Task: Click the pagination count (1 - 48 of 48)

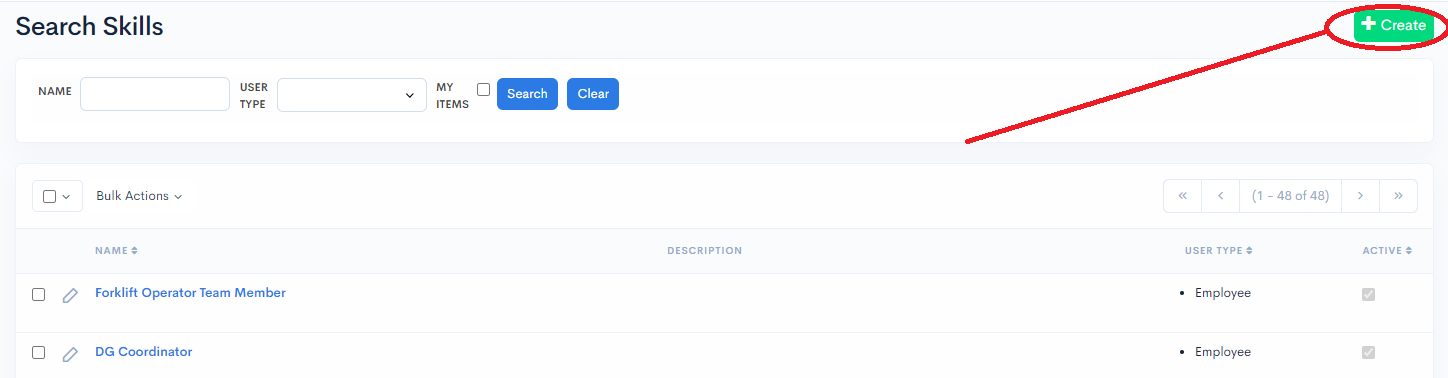Action: coord(1290,196)
